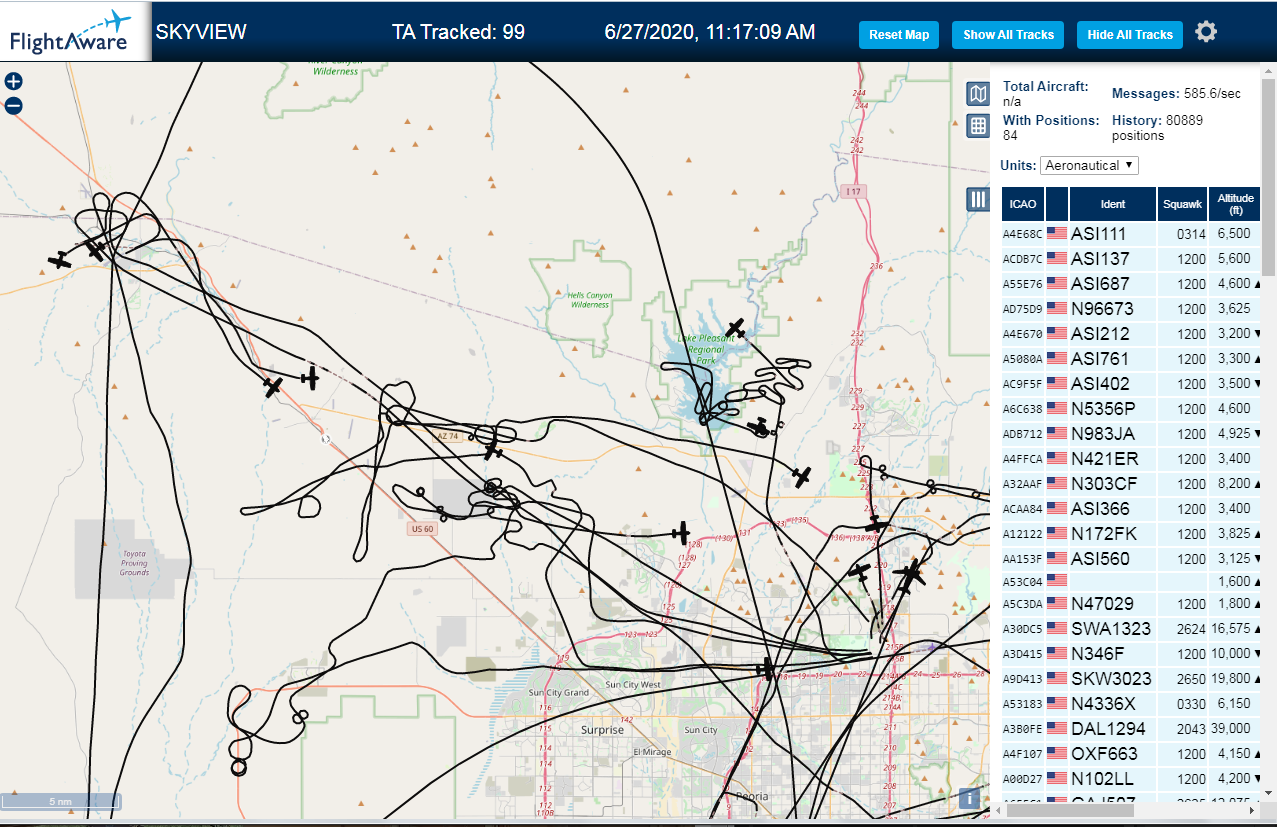Sort the table by the Ident column
Screen dimensions: 1277x827
(1113, 204)
